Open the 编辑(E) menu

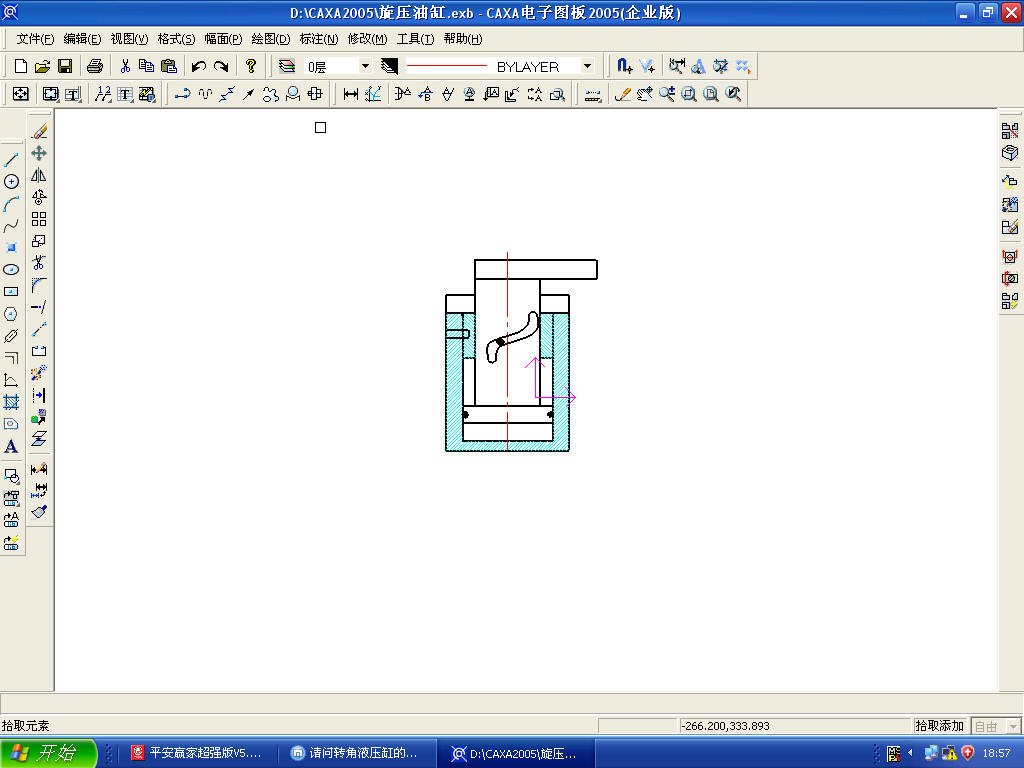82,39
